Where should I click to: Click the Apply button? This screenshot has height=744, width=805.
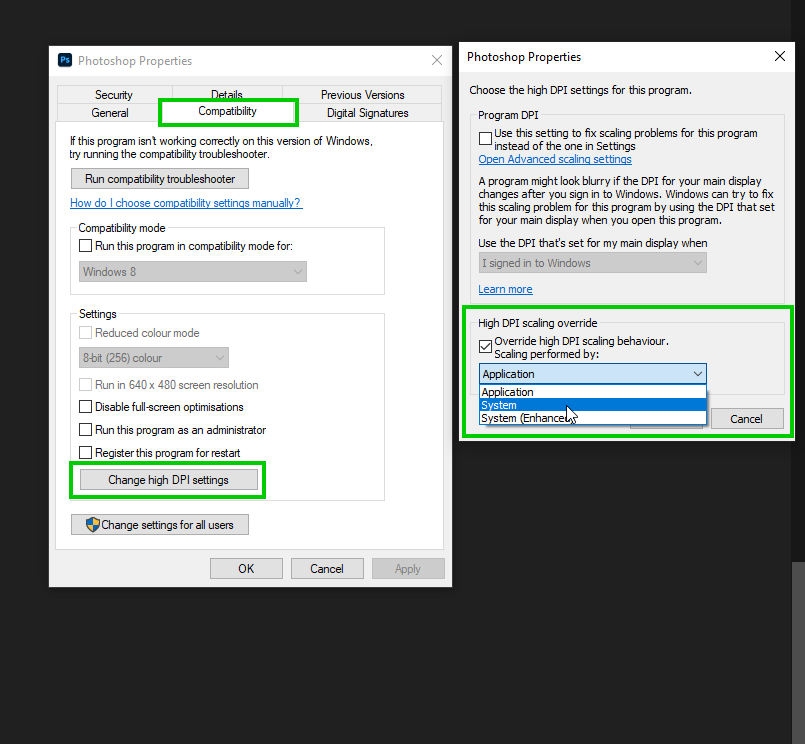click(408, 568)
